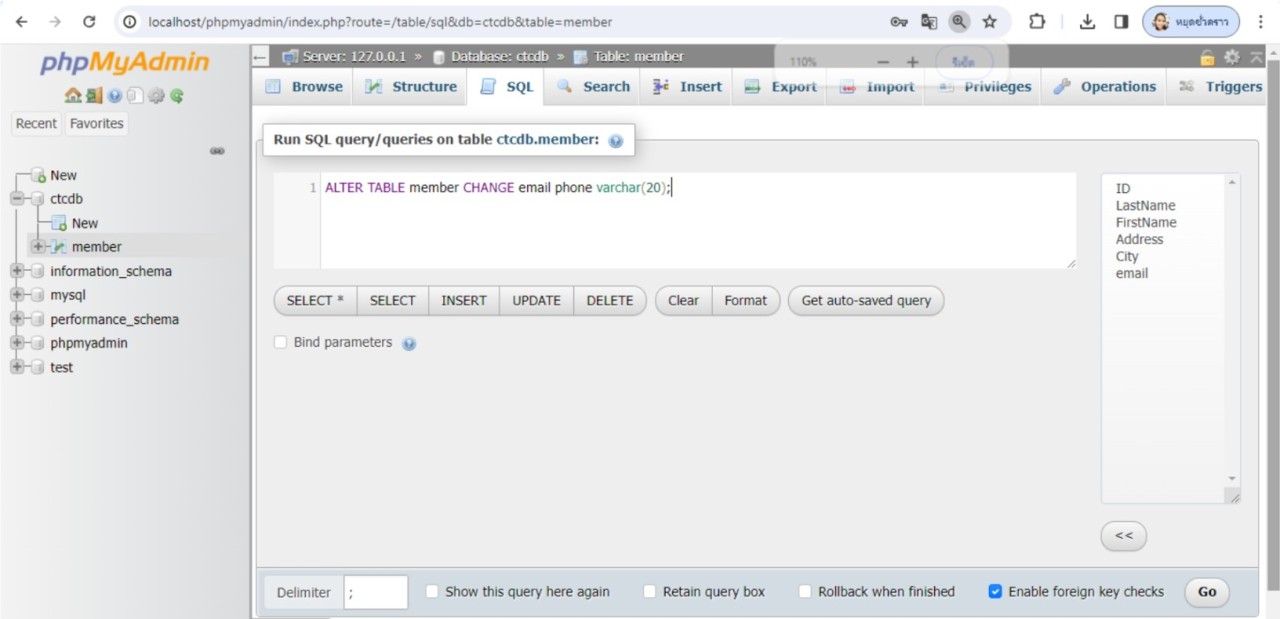Viewport: 1280px width, 619px height.
Task: Uncheck Enable foreign key checks
Action: (x=995, y=591)
